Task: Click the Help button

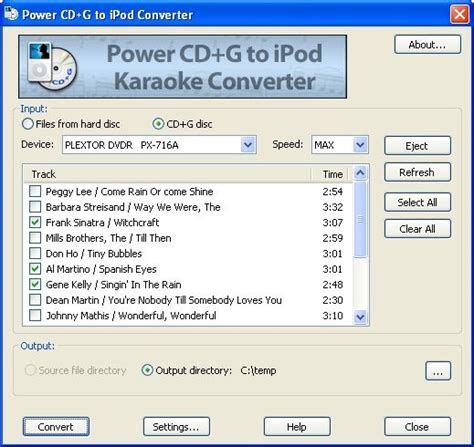Action: click(297, 427)
